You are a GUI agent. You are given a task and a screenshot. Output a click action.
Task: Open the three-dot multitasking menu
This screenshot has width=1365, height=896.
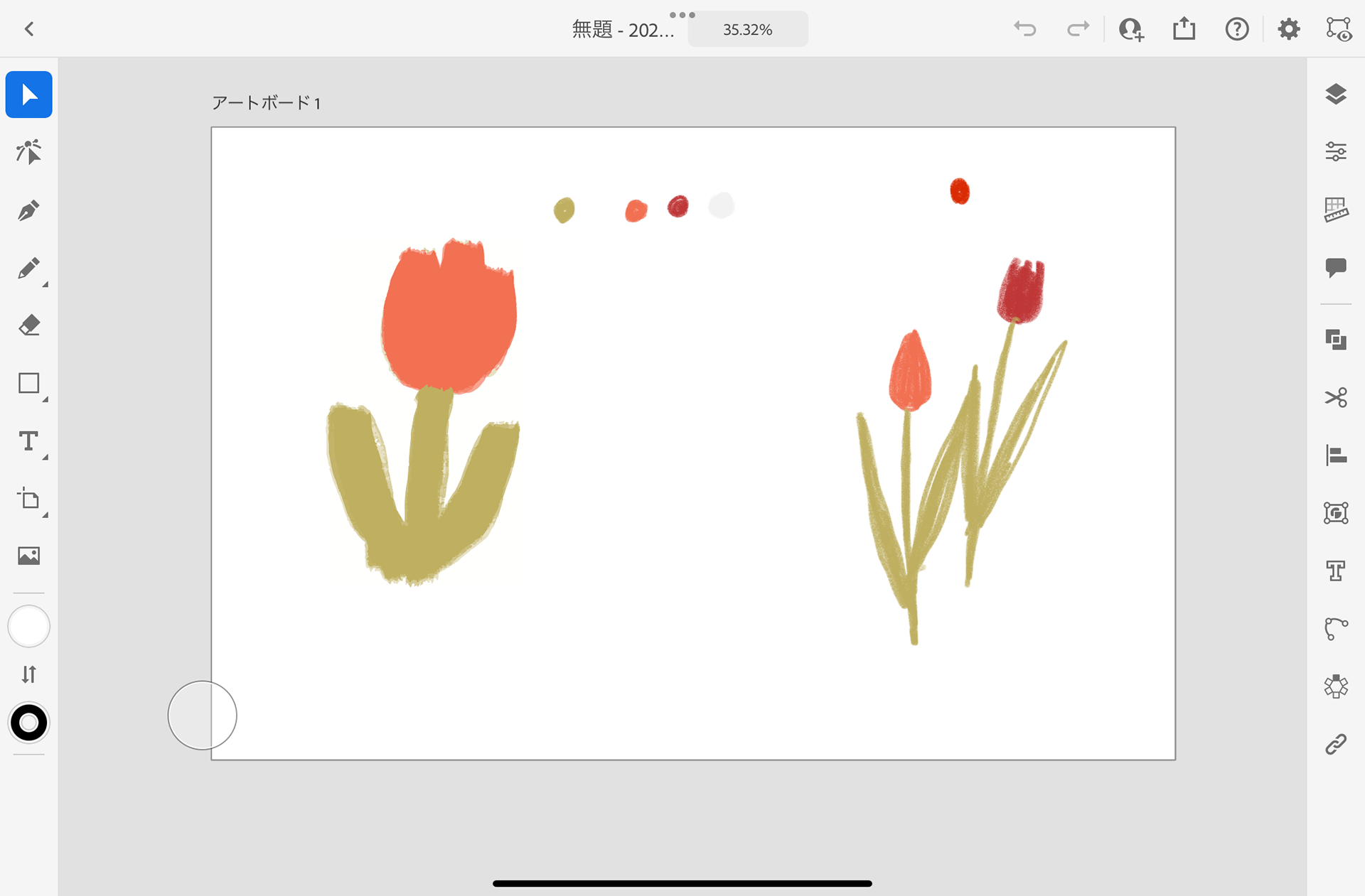[682, 15]
